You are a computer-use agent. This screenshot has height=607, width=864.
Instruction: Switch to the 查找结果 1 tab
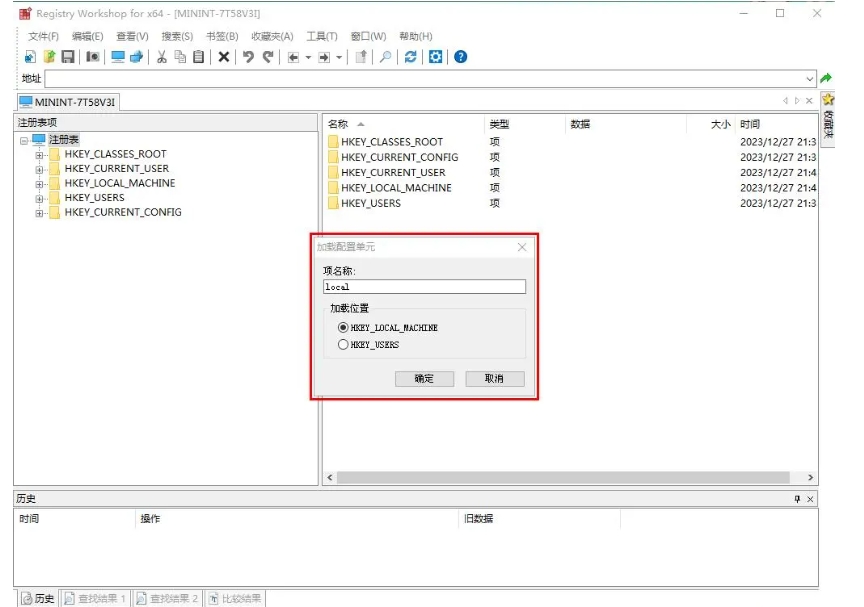click(96, 598)
